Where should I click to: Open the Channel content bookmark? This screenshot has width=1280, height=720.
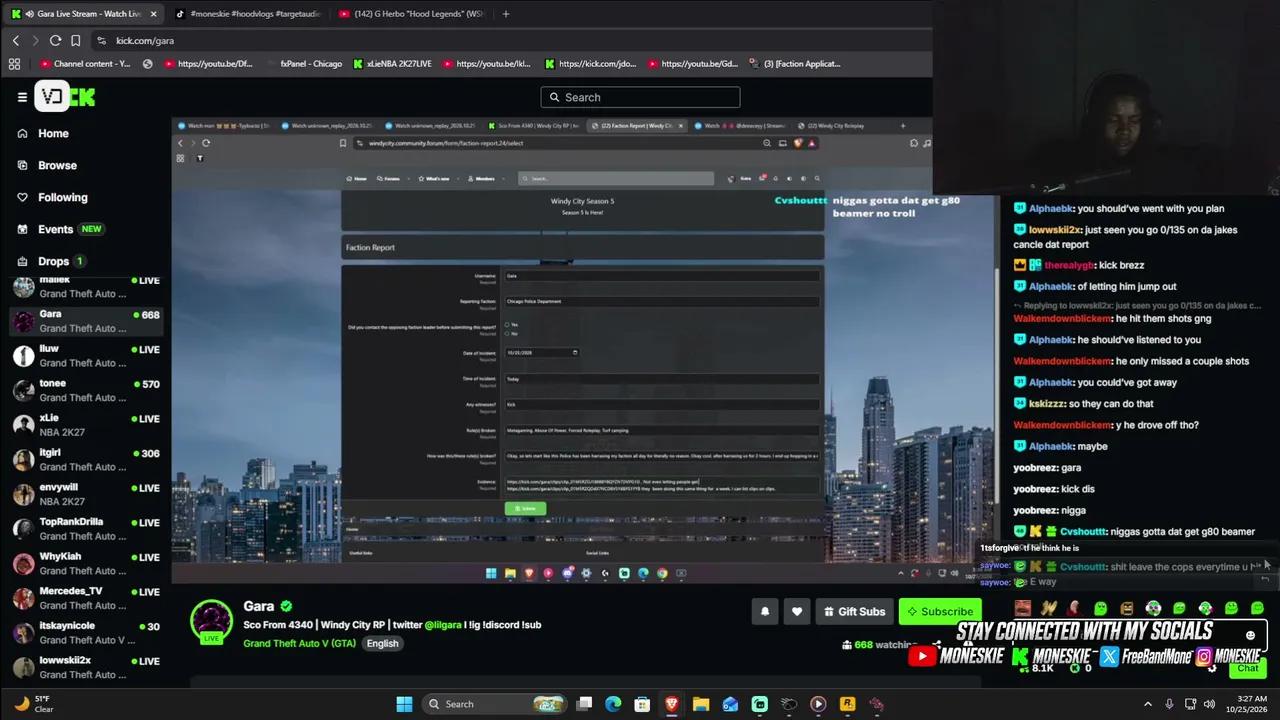pyautogui.click(x=84, y=64)
